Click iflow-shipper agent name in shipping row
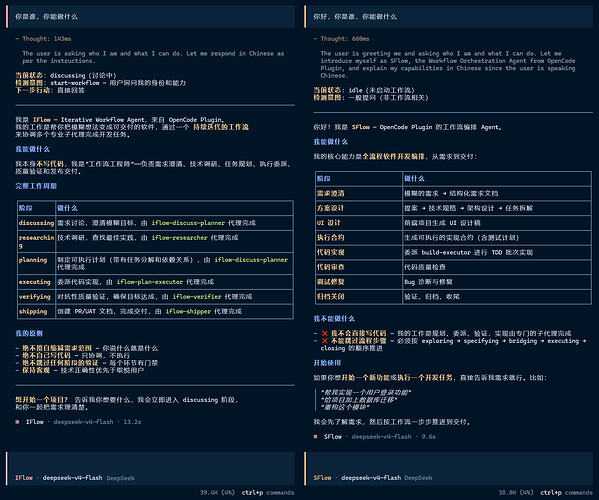The height and width of the screenshot is (500, 599). click(x=188, y=311)
